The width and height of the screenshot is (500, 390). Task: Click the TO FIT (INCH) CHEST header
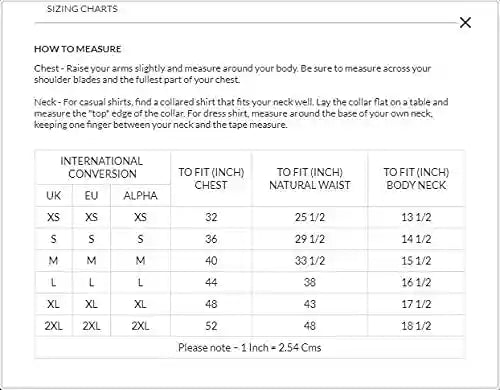click(x=211, y=179)
